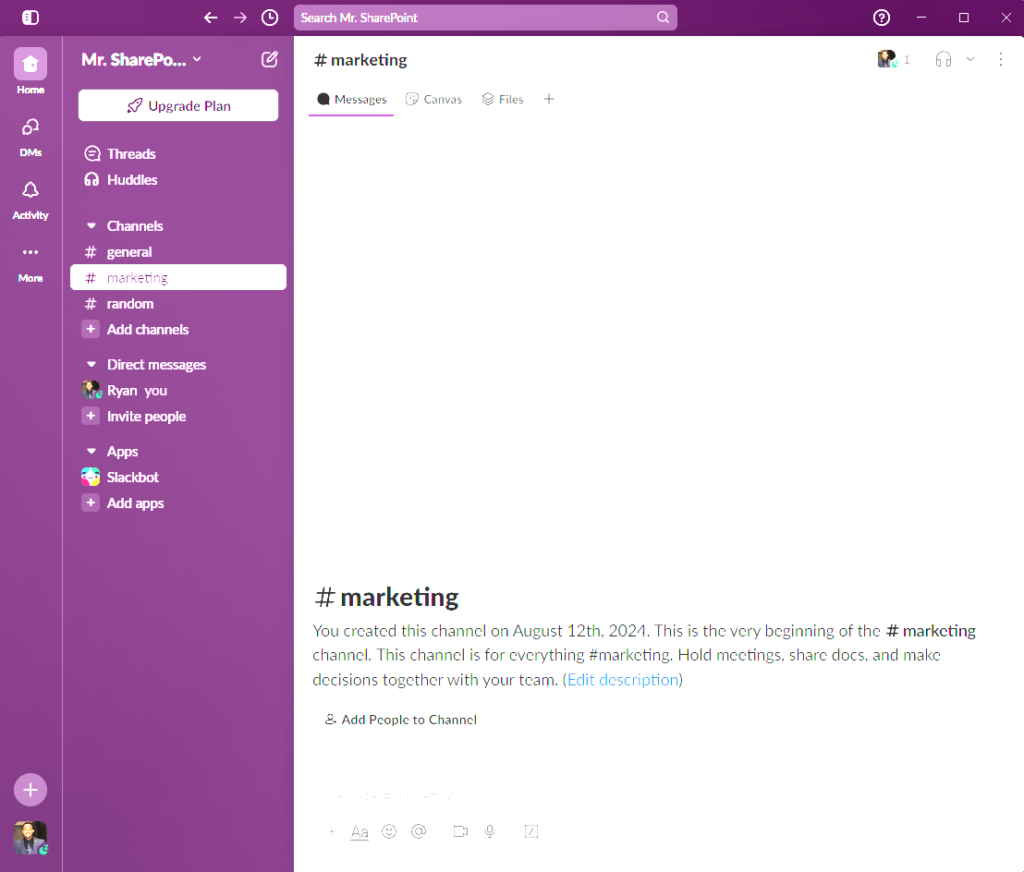Open Slackbot app
Viewport: 1024px width, 872px height.
click(178, 477)
